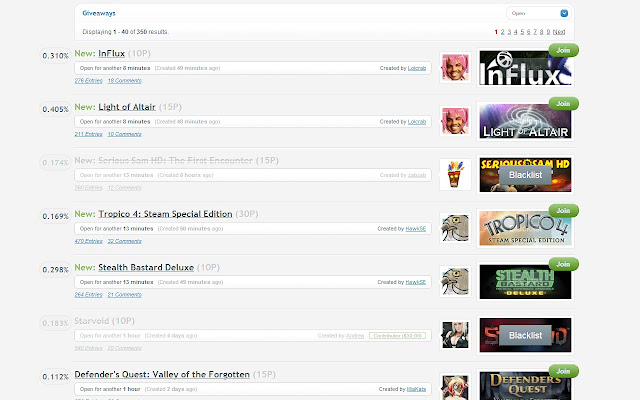Open the Light of Altair banner image
This screenshot has height=400, width=640.
tap(525, 121)
